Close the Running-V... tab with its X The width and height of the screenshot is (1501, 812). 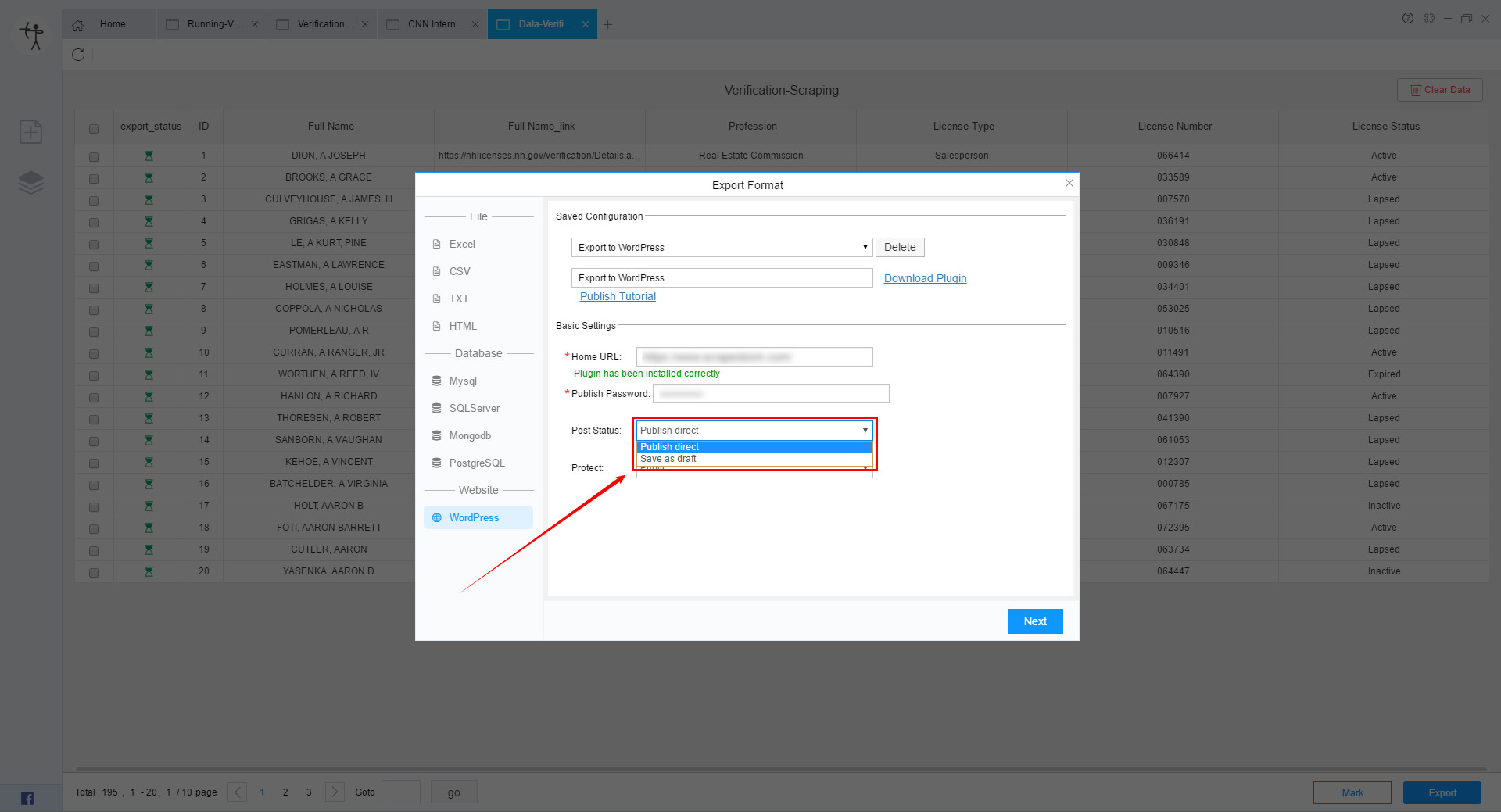point(255,24)
